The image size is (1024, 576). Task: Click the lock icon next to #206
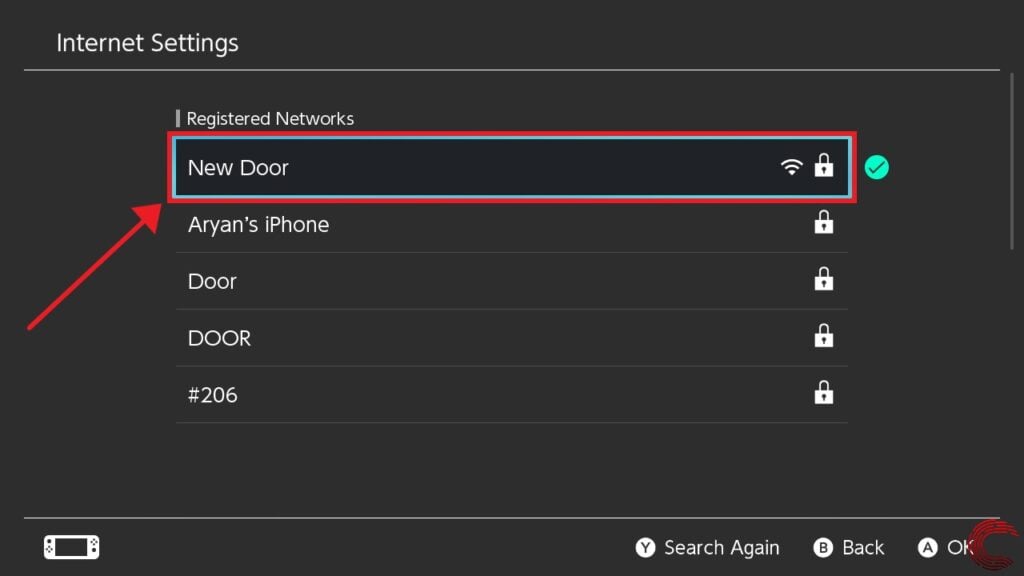pyautogui.click(x=824, y=392)
